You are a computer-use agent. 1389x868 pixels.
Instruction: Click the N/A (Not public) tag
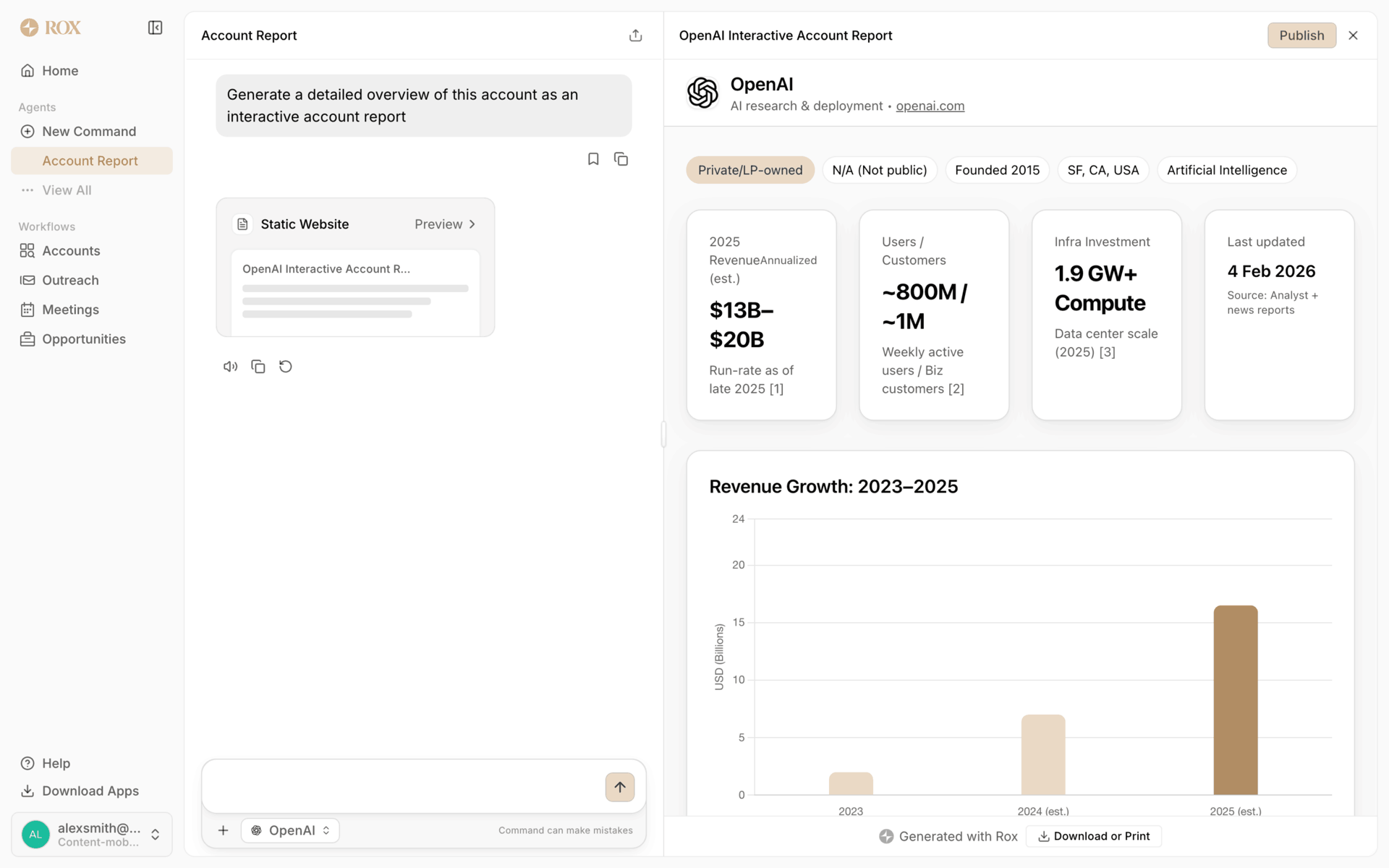(880, 170)
